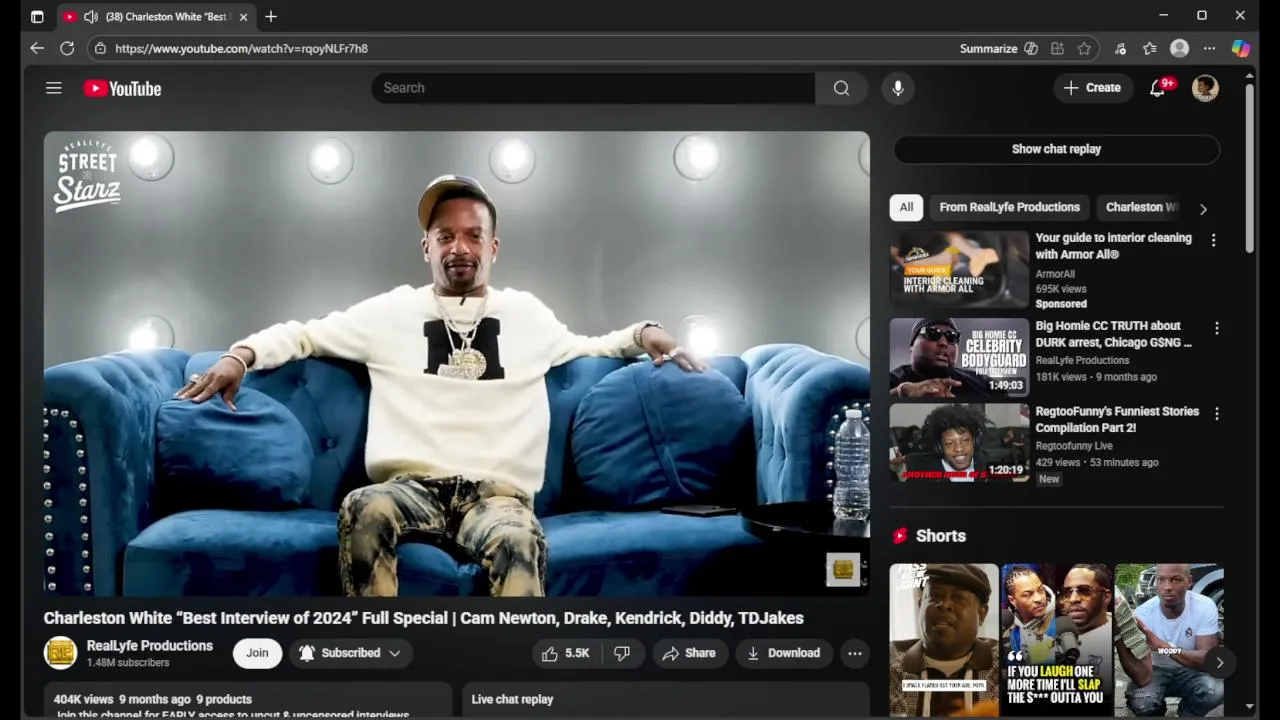Share the video
This screenshot has width=1280, height=720.
point(689,653)
